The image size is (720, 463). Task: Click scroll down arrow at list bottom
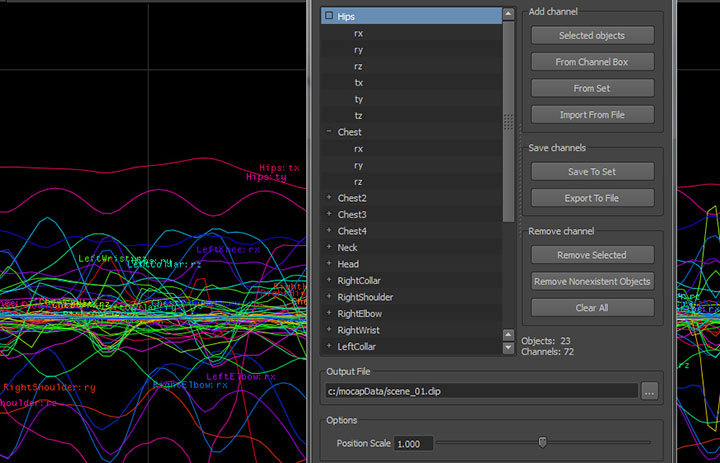click(x=508, y=348)
